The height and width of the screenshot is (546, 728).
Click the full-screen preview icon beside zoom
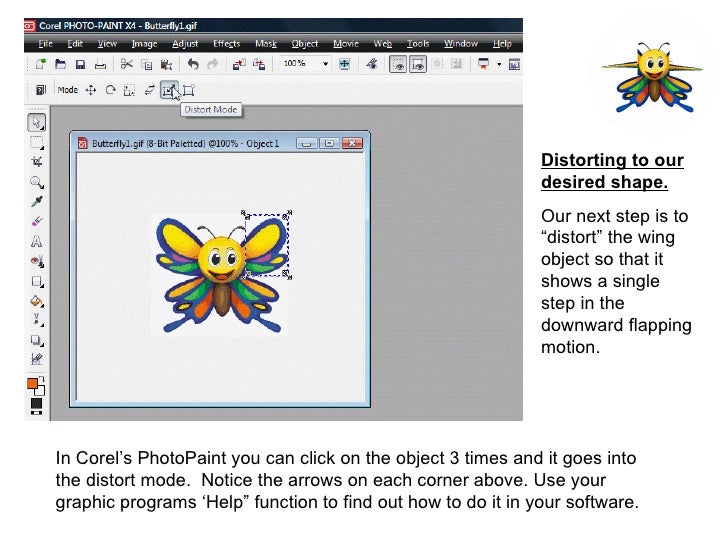344,64
